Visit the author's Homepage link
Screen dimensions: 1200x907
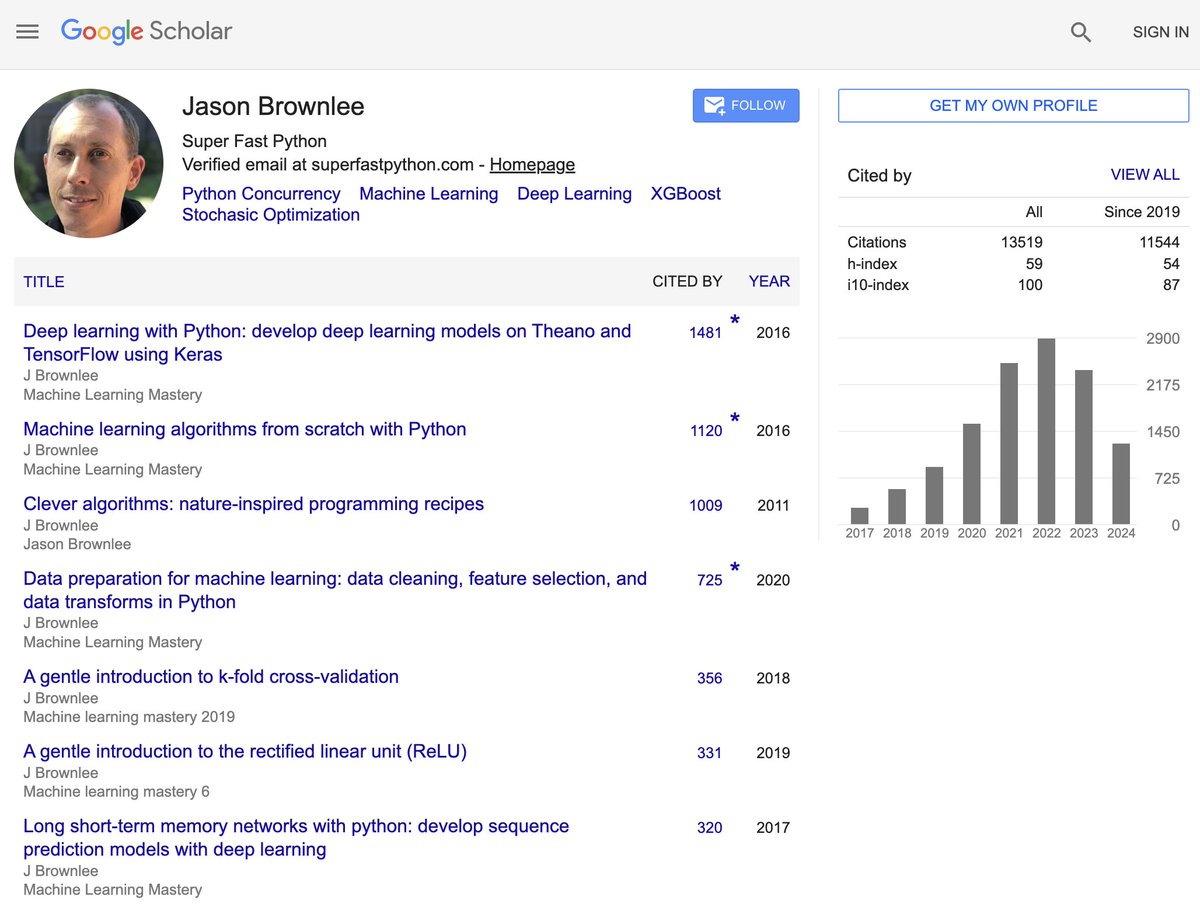click(532, 164)
